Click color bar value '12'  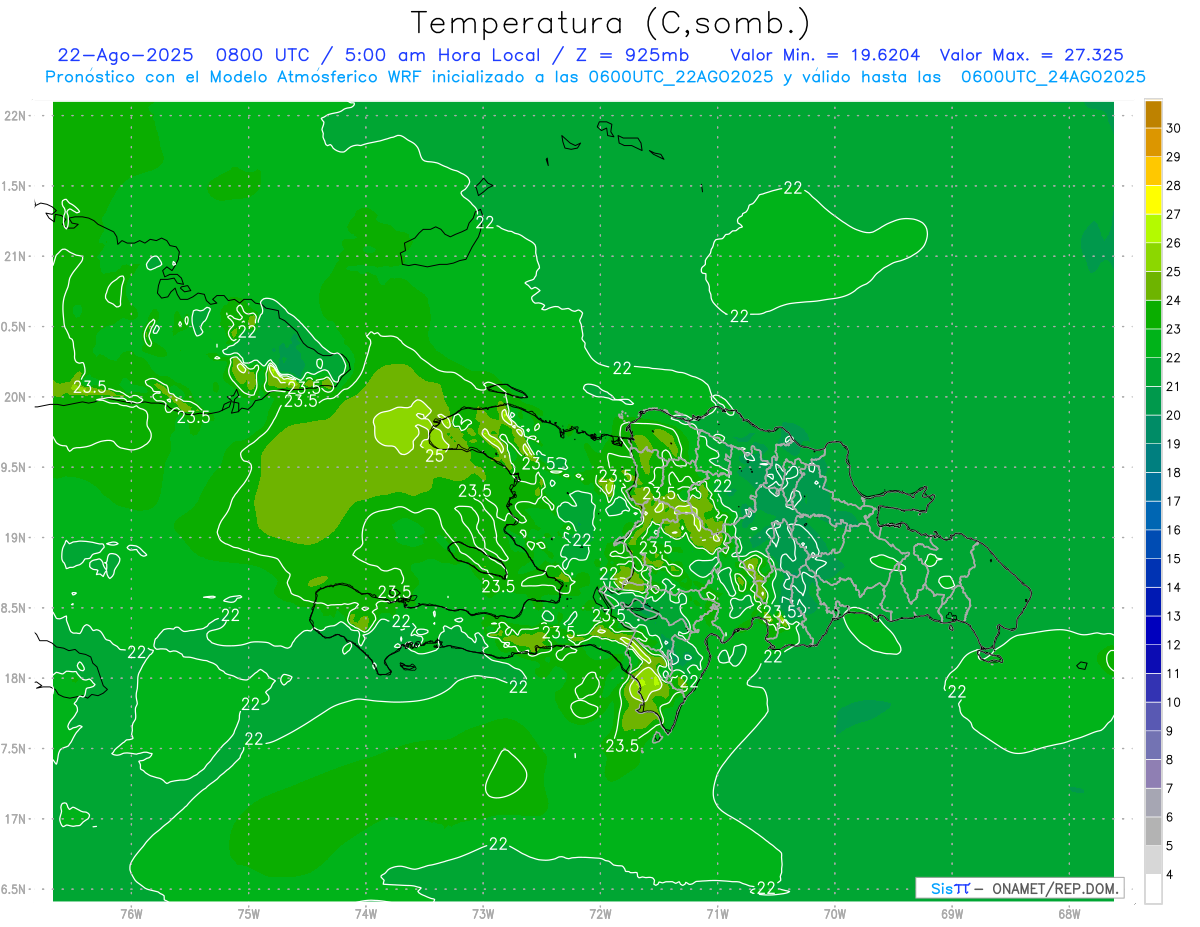pos(1174,645)
